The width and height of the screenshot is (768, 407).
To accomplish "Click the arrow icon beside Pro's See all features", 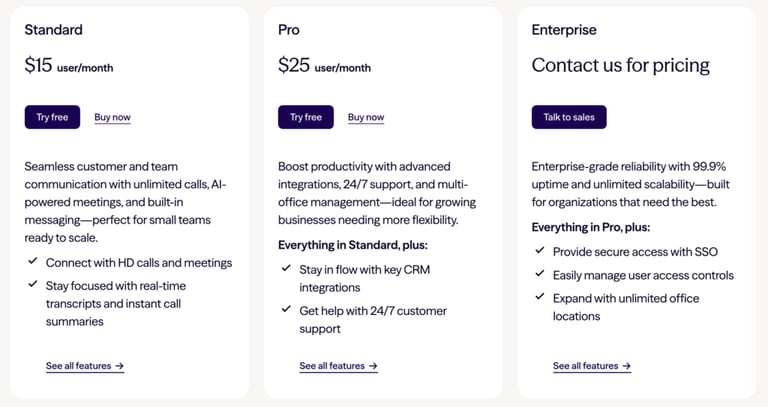I will (x=373, y=366).
